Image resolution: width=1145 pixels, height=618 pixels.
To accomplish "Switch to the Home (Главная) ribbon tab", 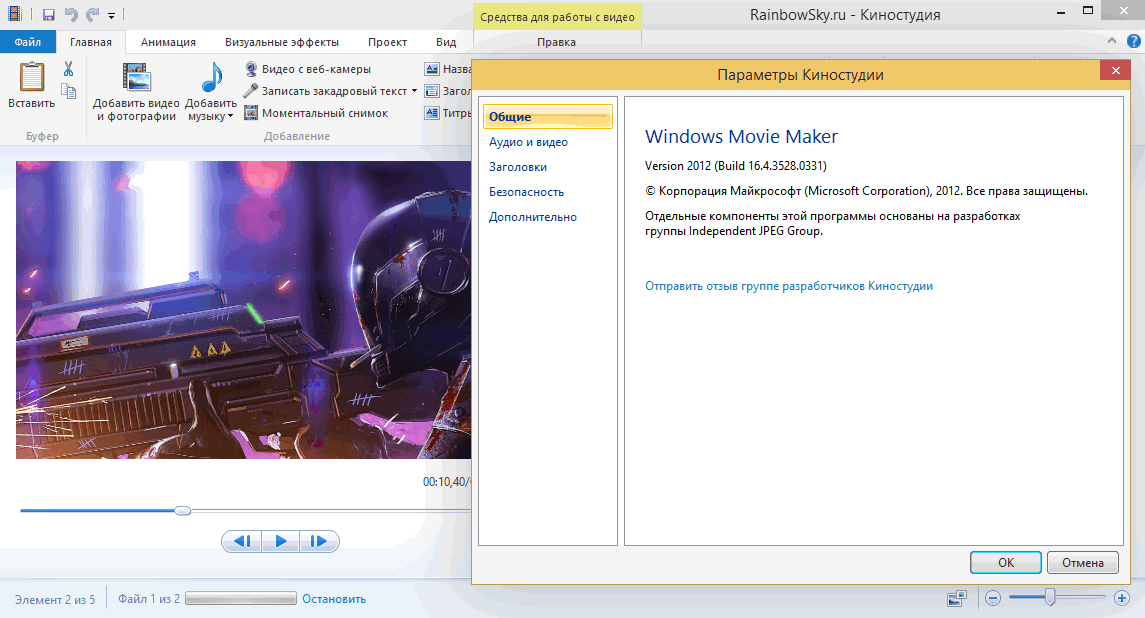I will click(91, 42).
